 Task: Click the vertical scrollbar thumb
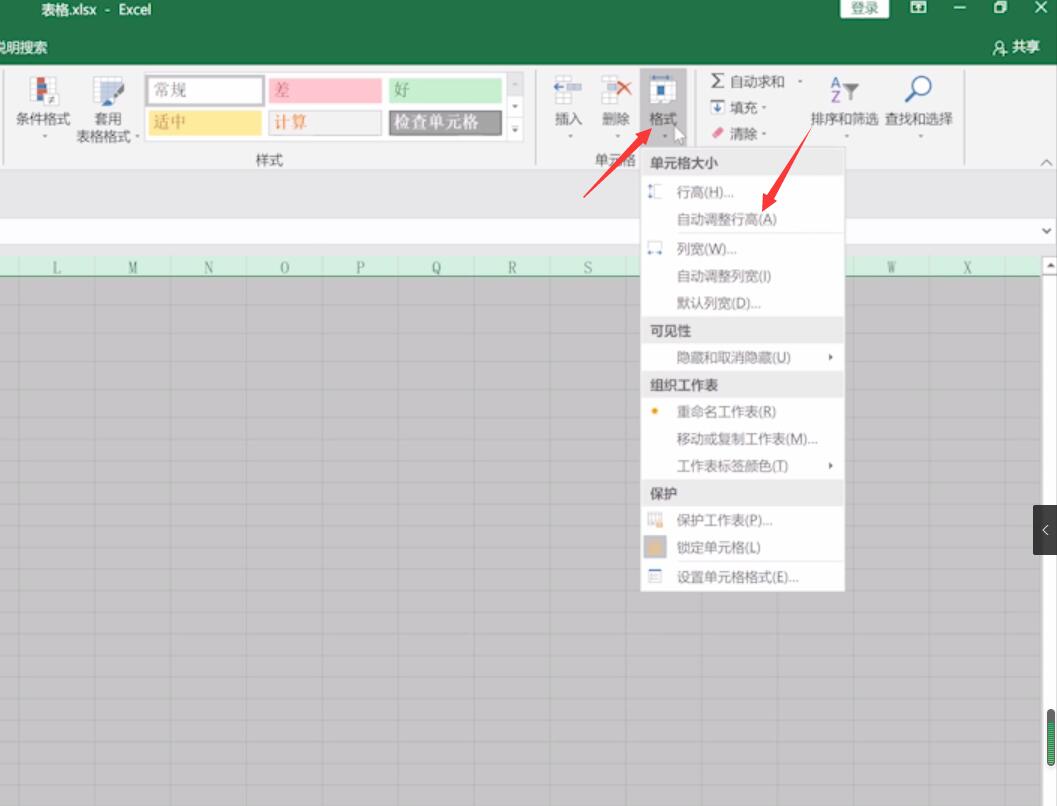[x=1050, y=737]
